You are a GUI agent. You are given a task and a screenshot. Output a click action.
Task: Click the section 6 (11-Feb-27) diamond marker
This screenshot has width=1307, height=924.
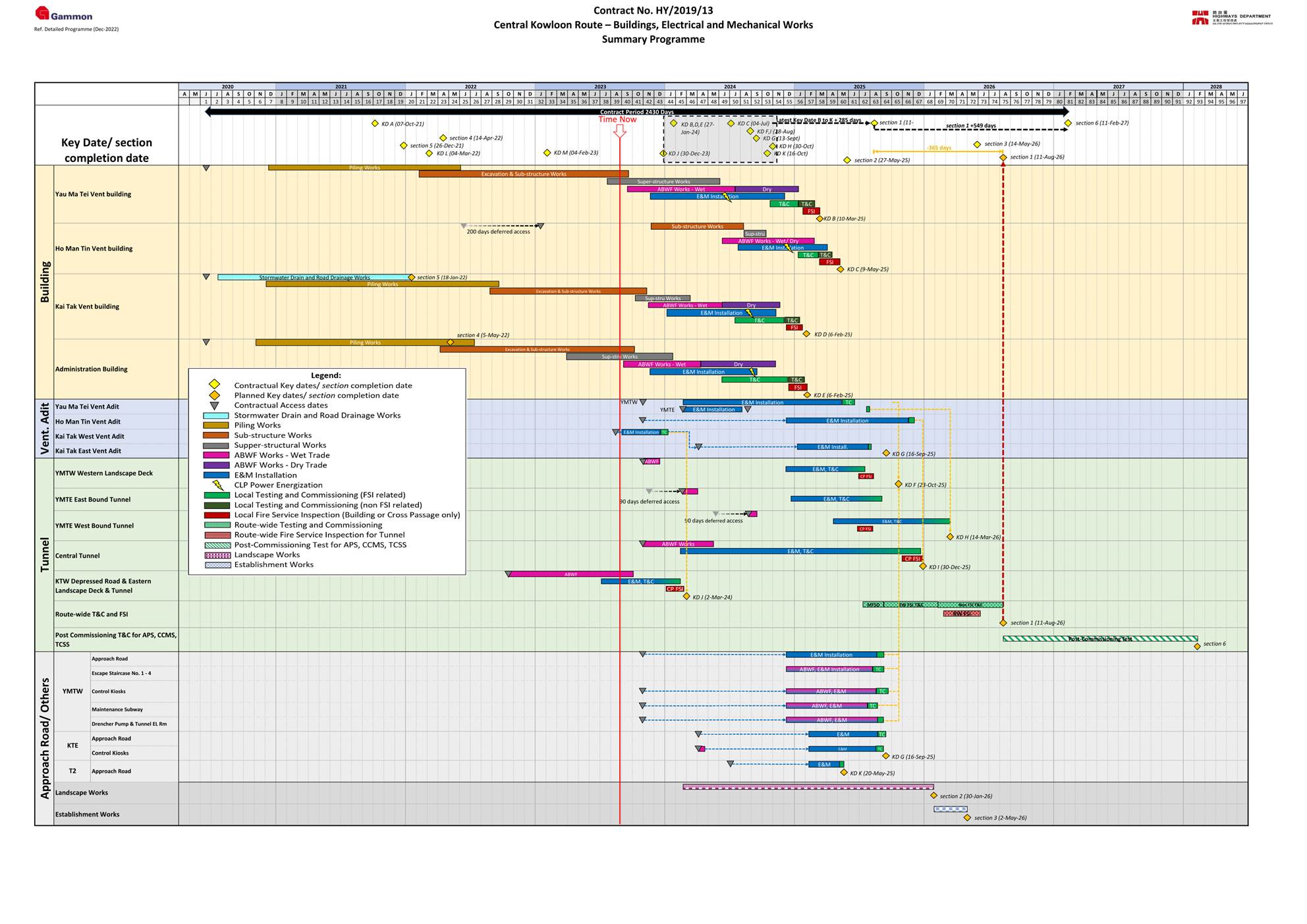click(1068, 123)
